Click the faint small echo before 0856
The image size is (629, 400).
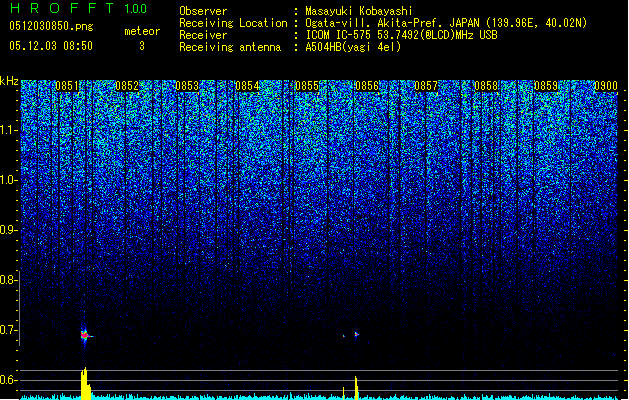pos(344,336)
